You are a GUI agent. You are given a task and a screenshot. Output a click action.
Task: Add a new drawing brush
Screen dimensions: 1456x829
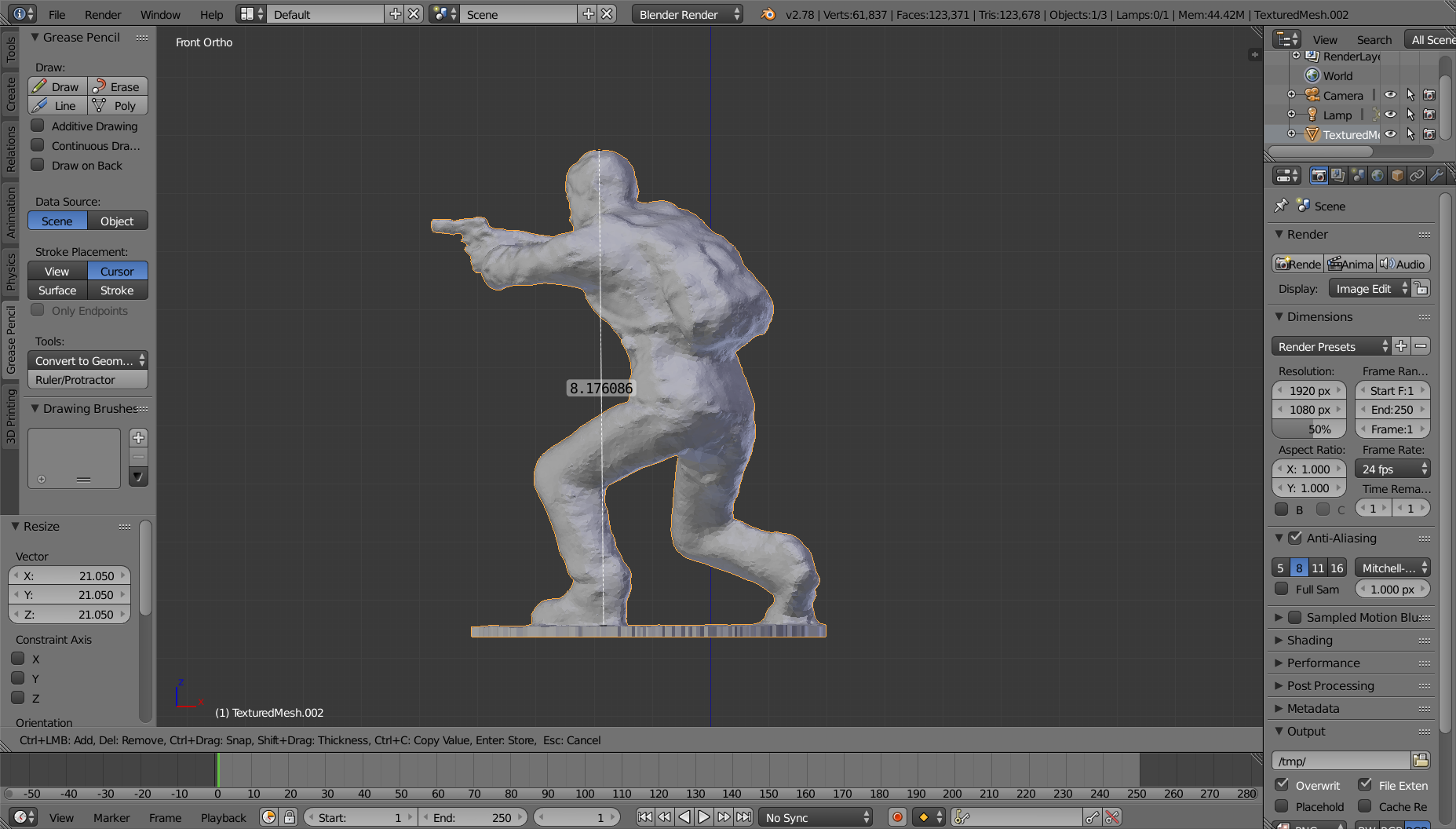(x=138, y=437)
